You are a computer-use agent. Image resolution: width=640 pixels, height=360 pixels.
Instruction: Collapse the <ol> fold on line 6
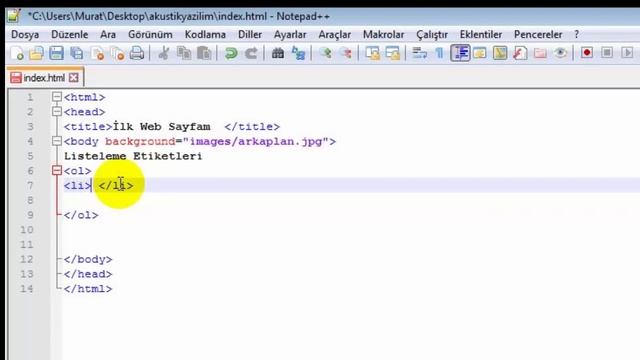57,171
